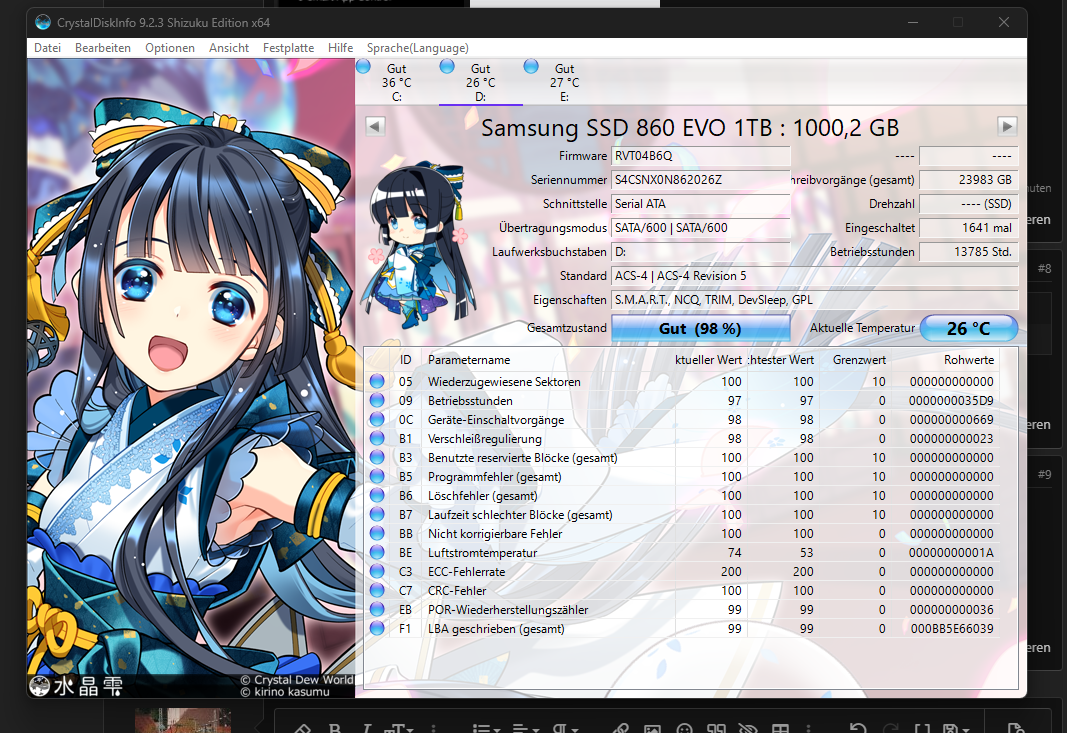
Task: Open the Sprache(Language) menu
Action: 418,48
